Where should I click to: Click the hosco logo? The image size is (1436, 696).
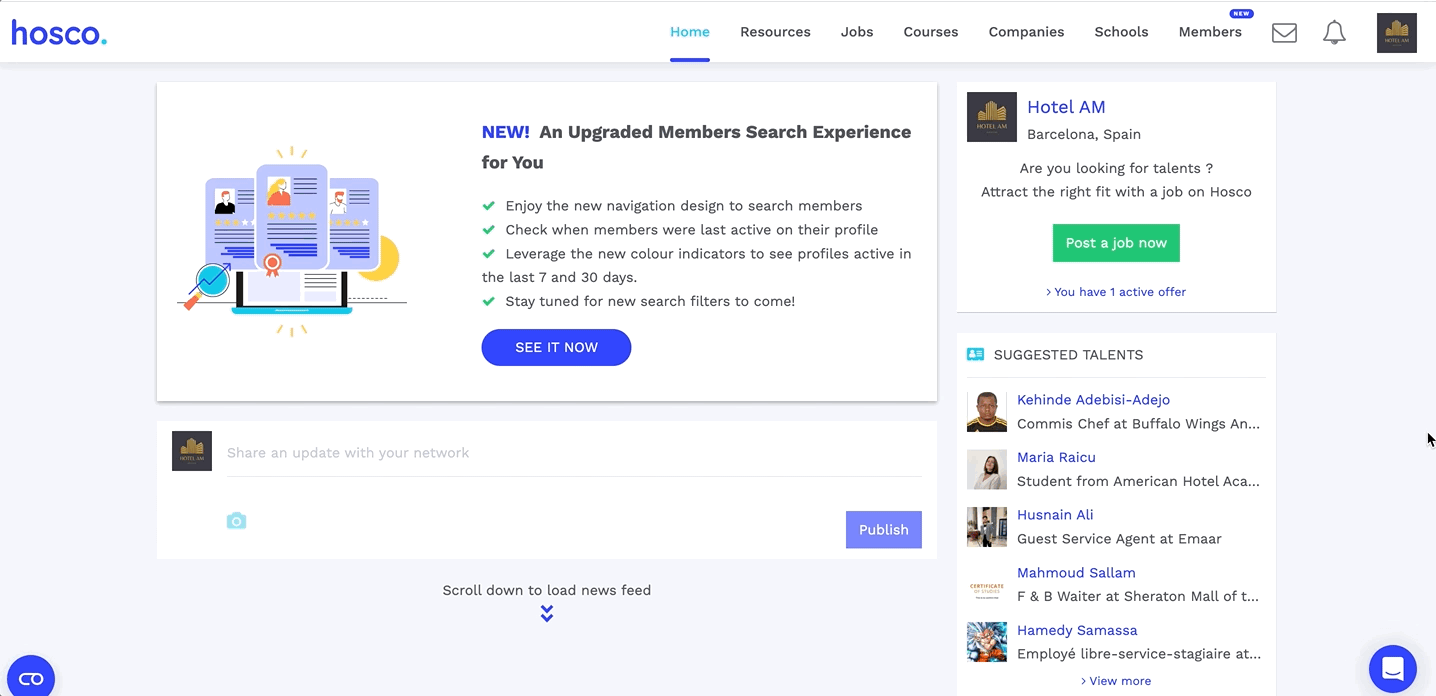(59, 33)
